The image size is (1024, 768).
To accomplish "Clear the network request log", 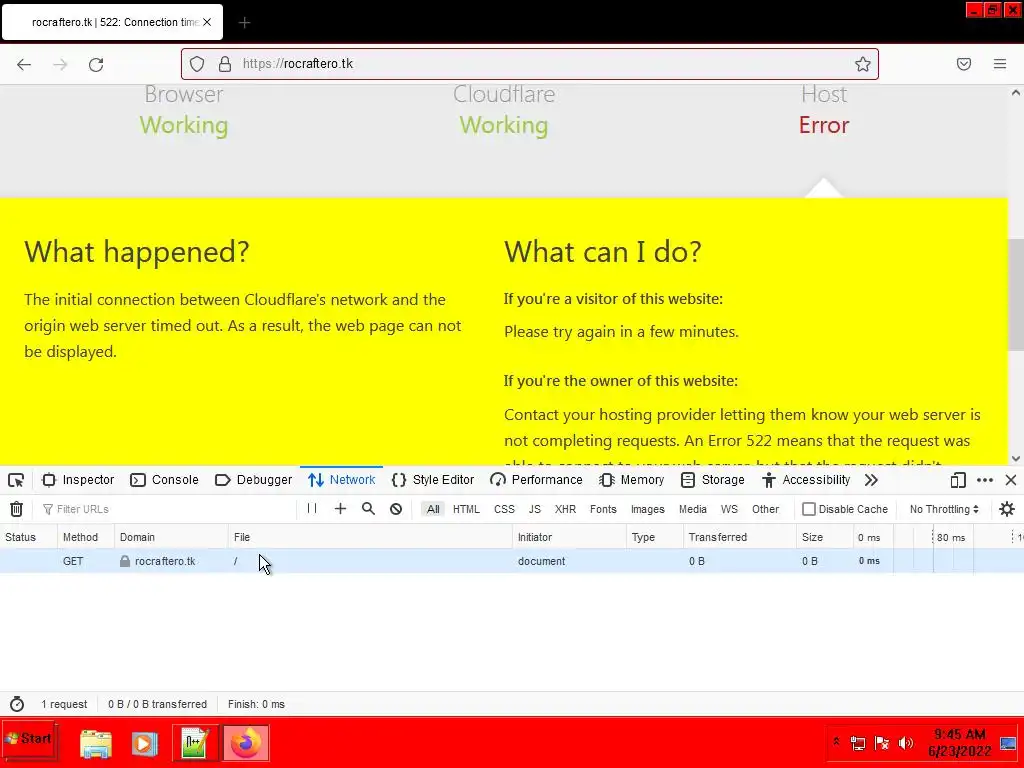I will (16, 509).
